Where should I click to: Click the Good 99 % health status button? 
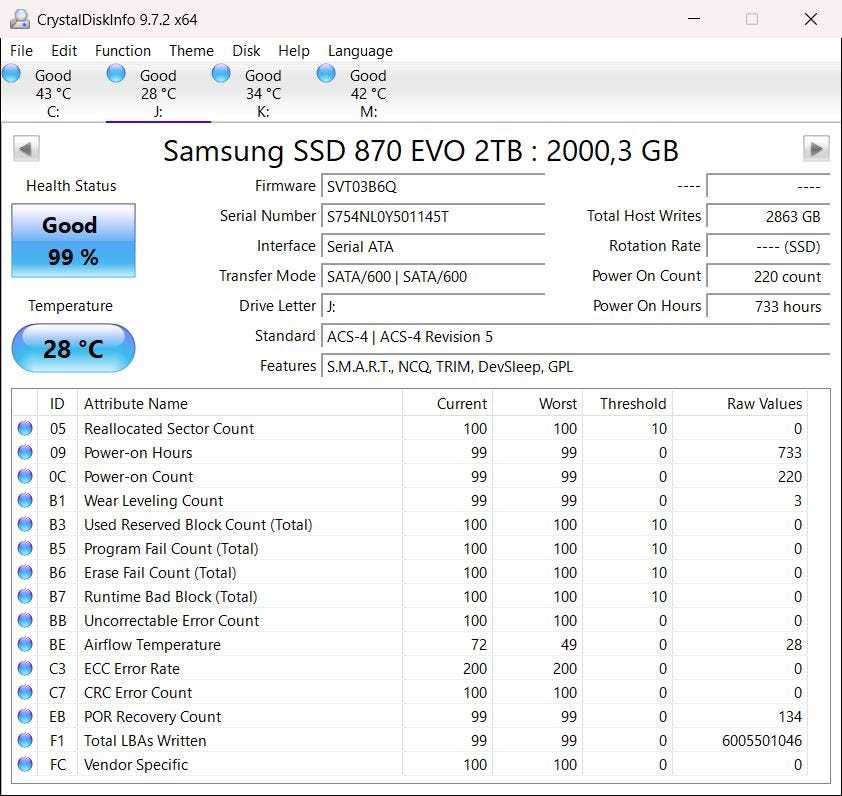click(73, 241)
